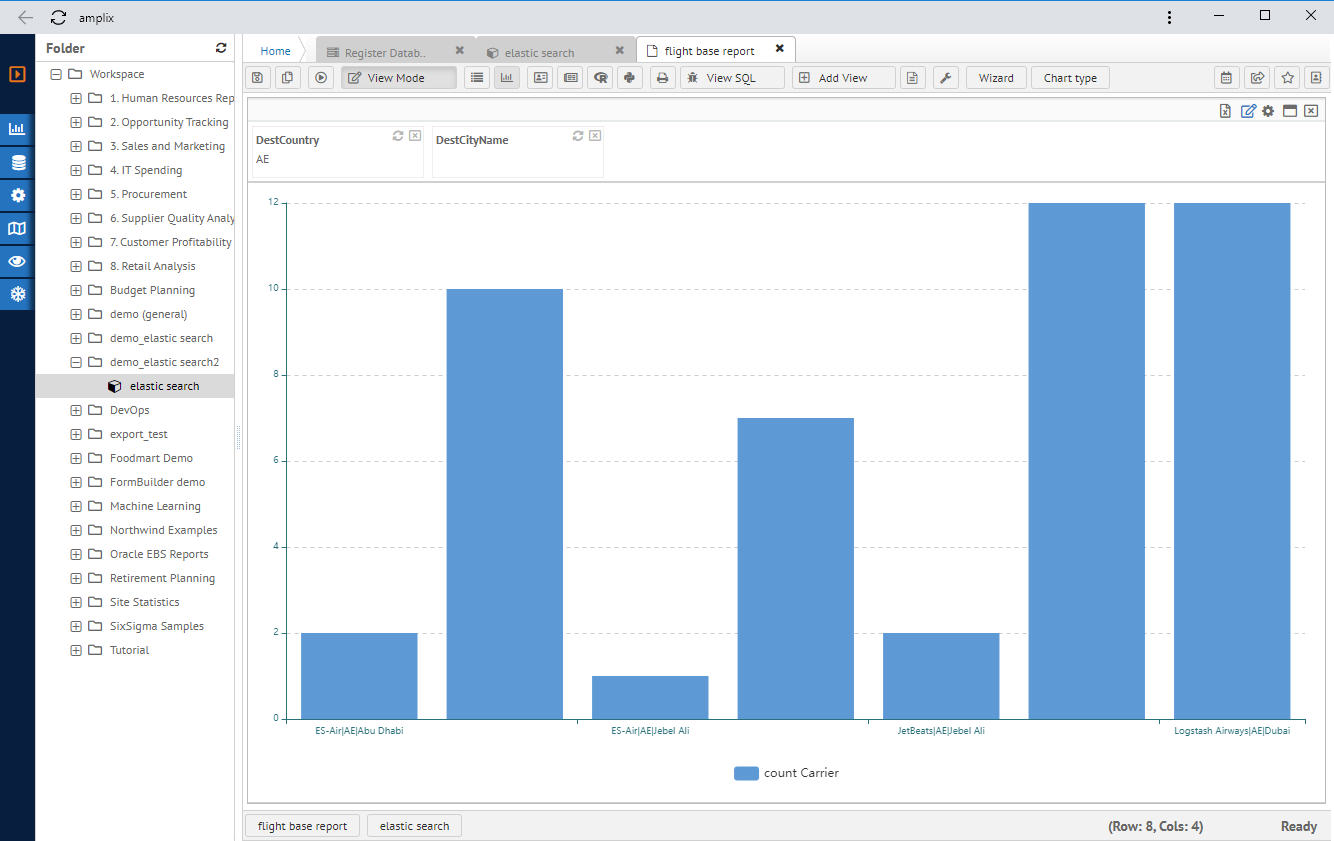The width and height of the screenshot is (1334, 841).
Task: Click the orange play sidebar icon
Action: (x=17, y=74)
